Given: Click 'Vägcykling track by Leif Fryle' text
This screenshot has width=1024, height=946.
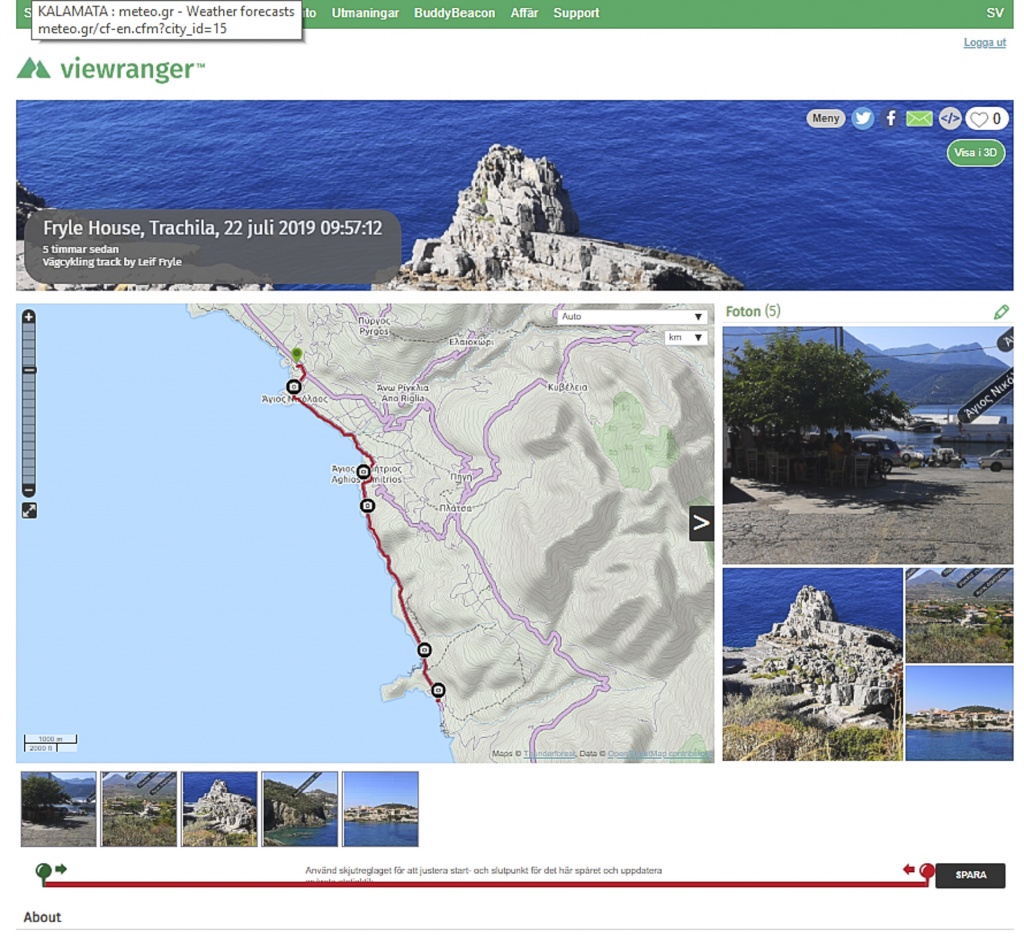Looking at the screenshot, I should tap(112, 262).
